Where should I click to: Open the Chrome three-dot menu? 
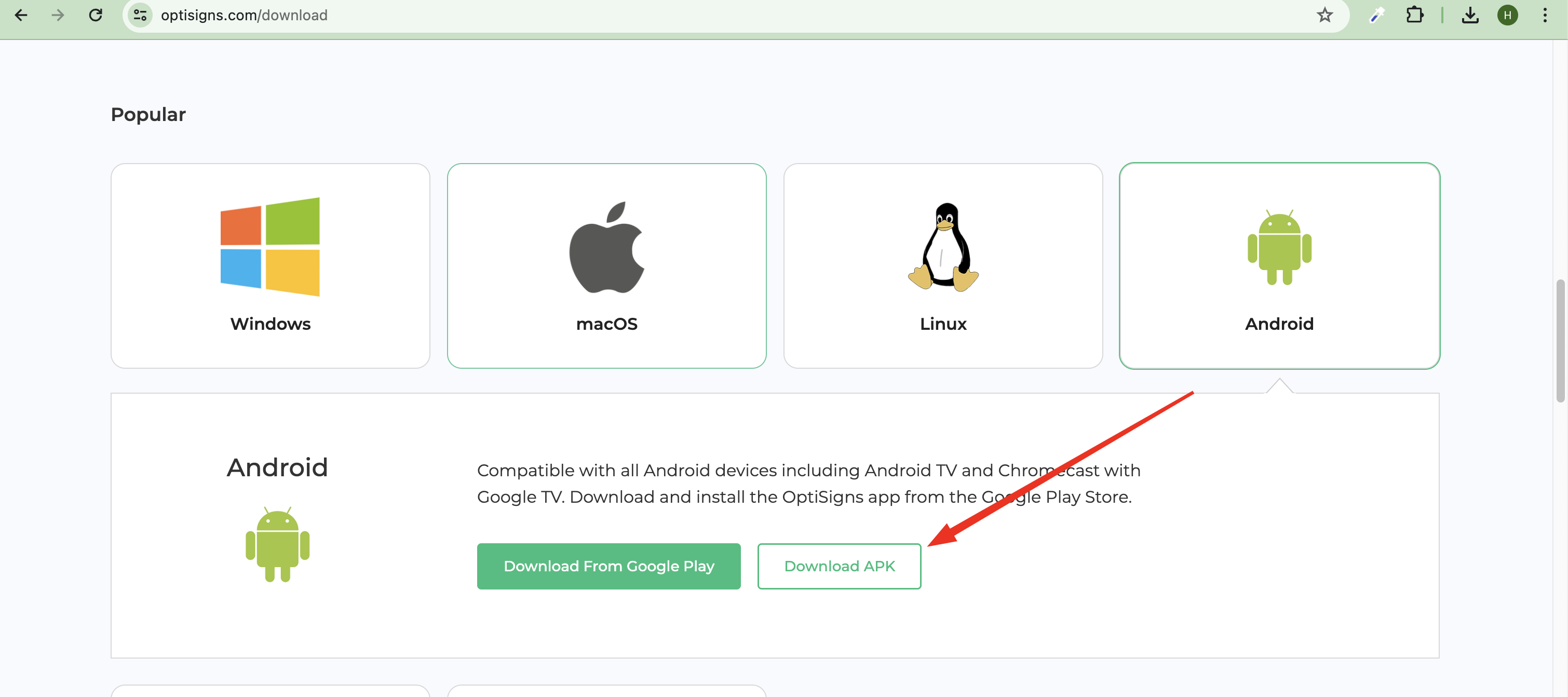coord(1545,15)
